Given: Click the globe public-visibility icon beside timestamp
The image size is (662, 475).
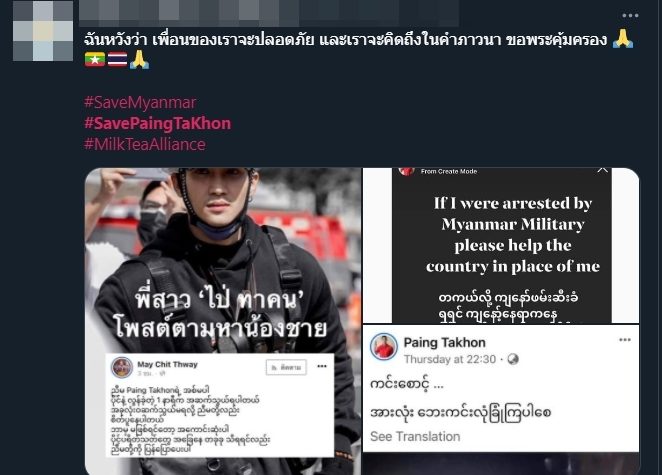Looking at the screenshot, I should pos(513,359).
